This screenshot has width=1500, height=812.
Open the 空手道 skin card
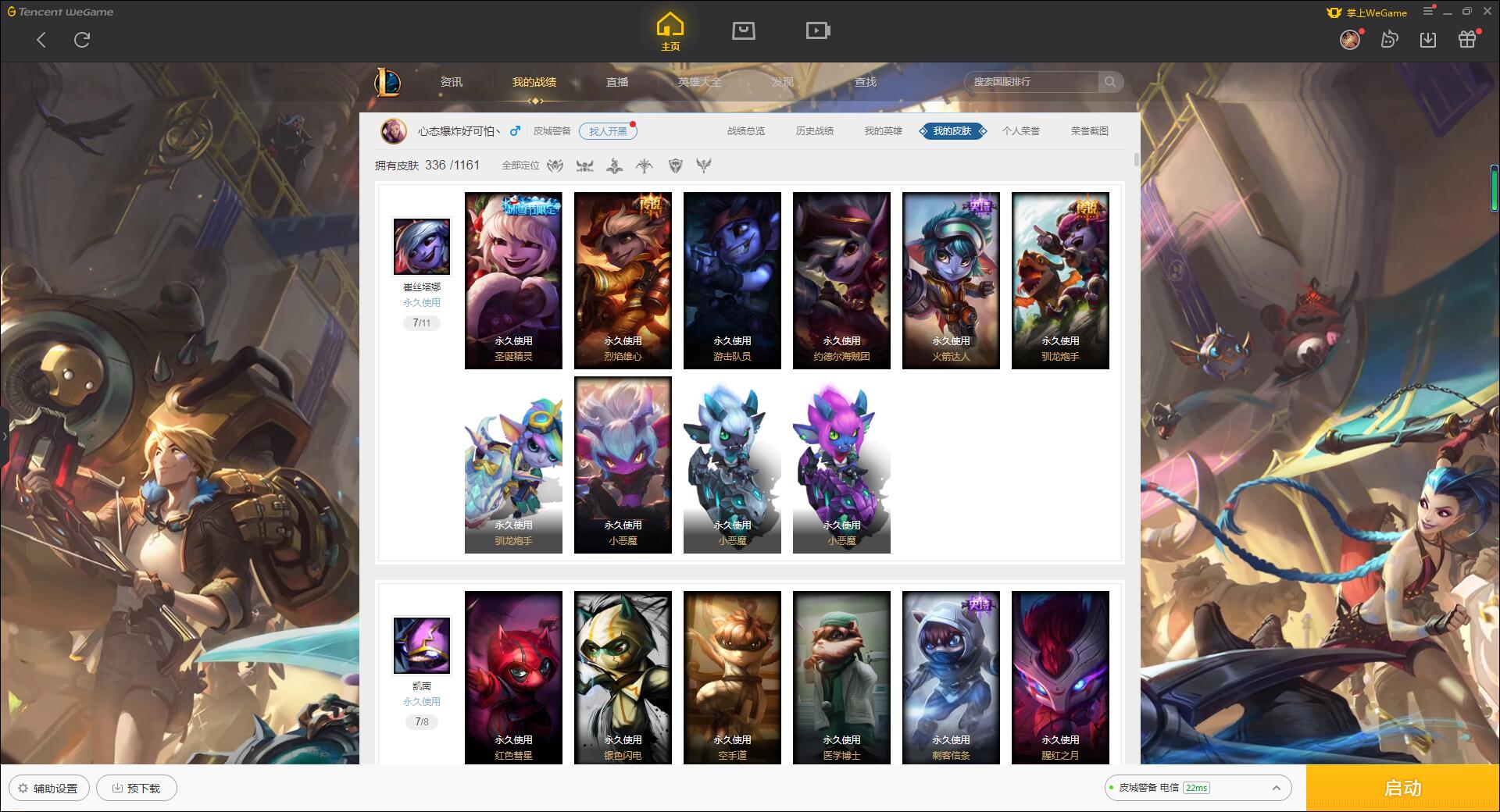coord(732,677)
